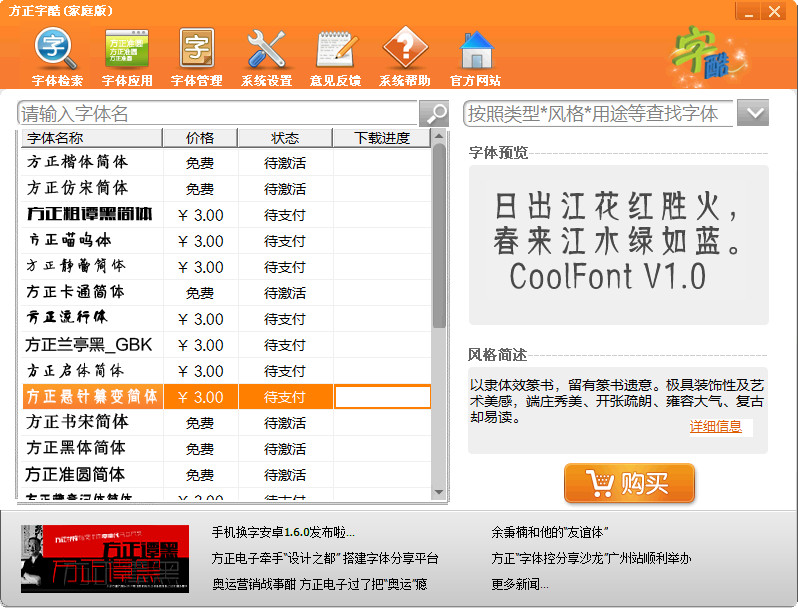Select 方正静蕾简体 row
This screenshot has width=798, height=608.
(226, 266)
